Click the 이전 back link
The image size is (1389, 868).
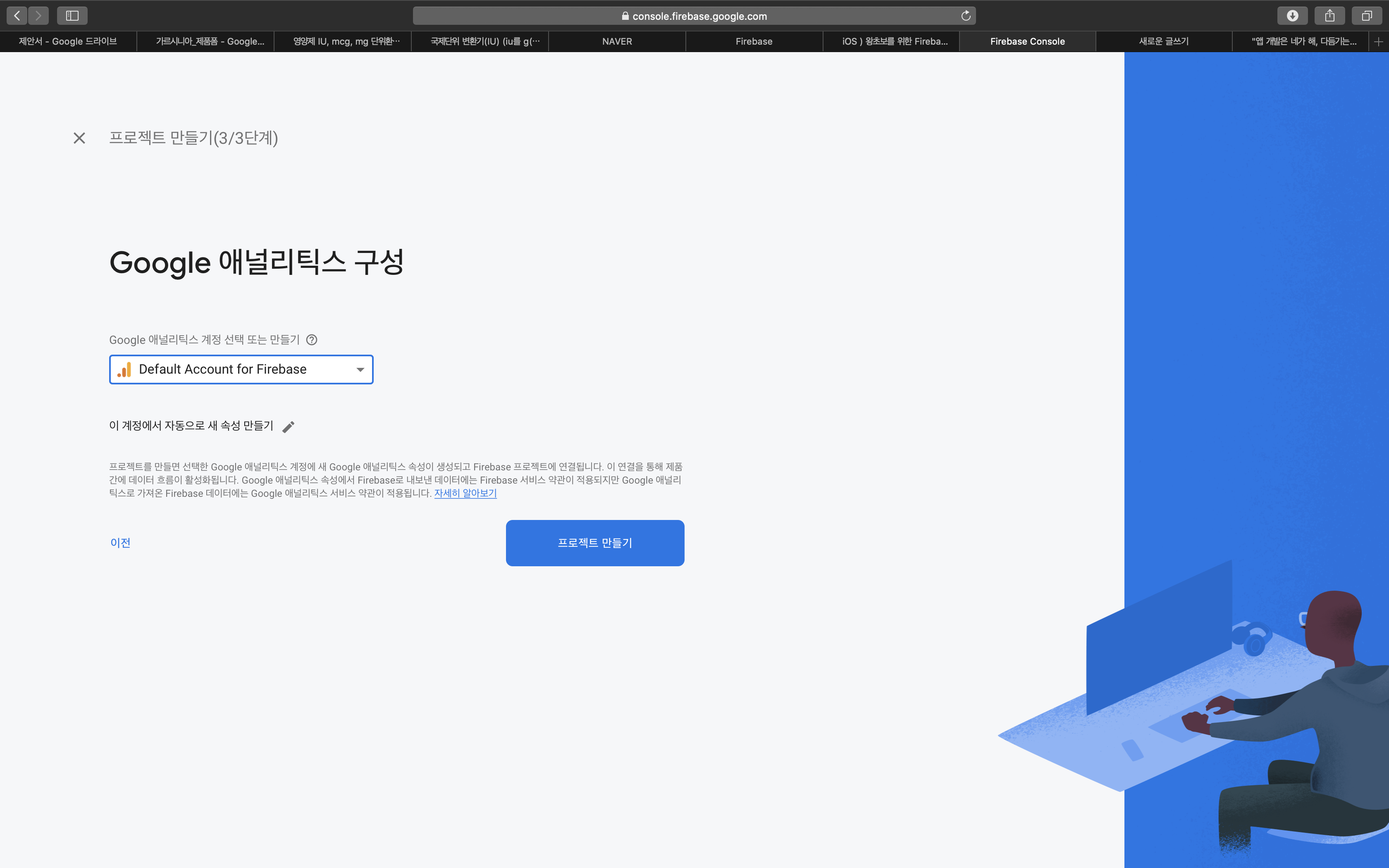coord(121,543)
